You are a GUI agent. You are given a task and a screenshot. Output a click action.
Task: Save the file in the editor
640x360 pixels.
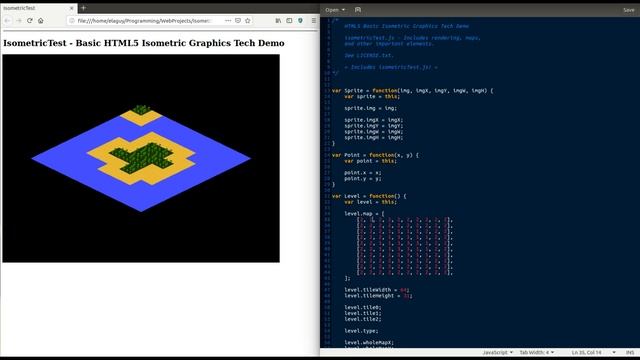(629, 10)
